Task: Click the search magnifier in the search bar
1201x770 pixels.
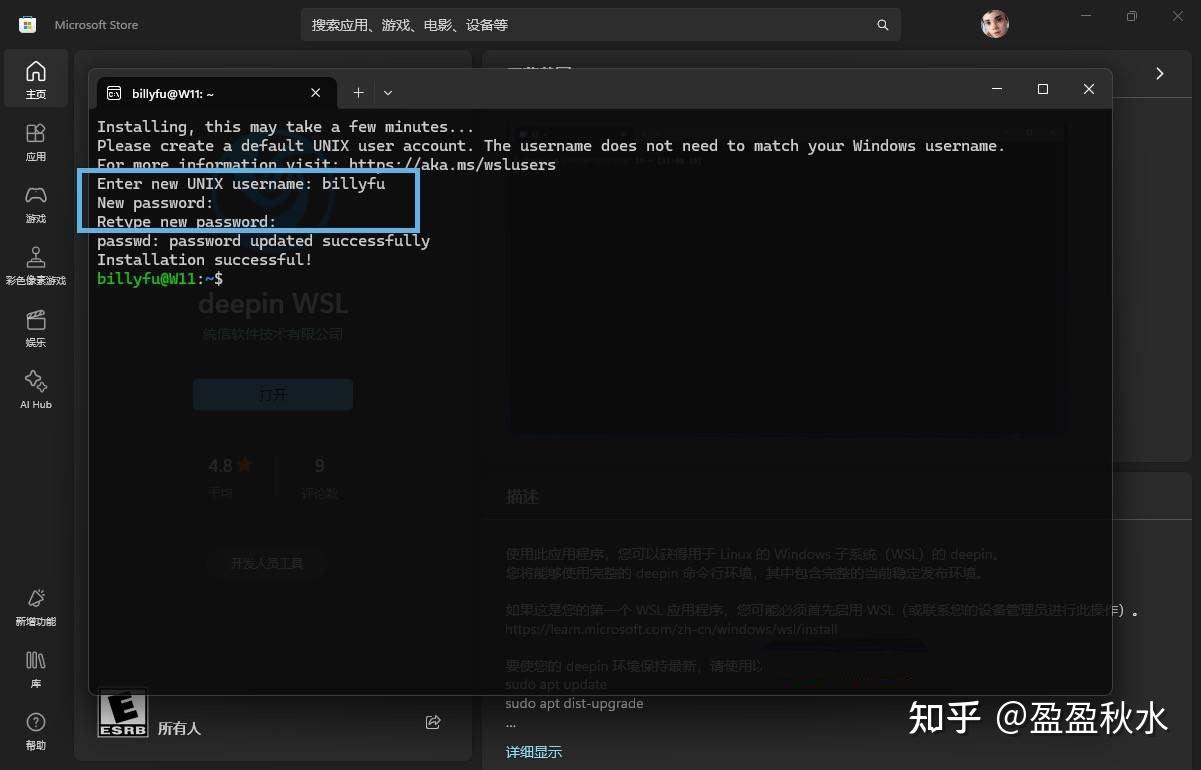Action: [x=881, y=24]
